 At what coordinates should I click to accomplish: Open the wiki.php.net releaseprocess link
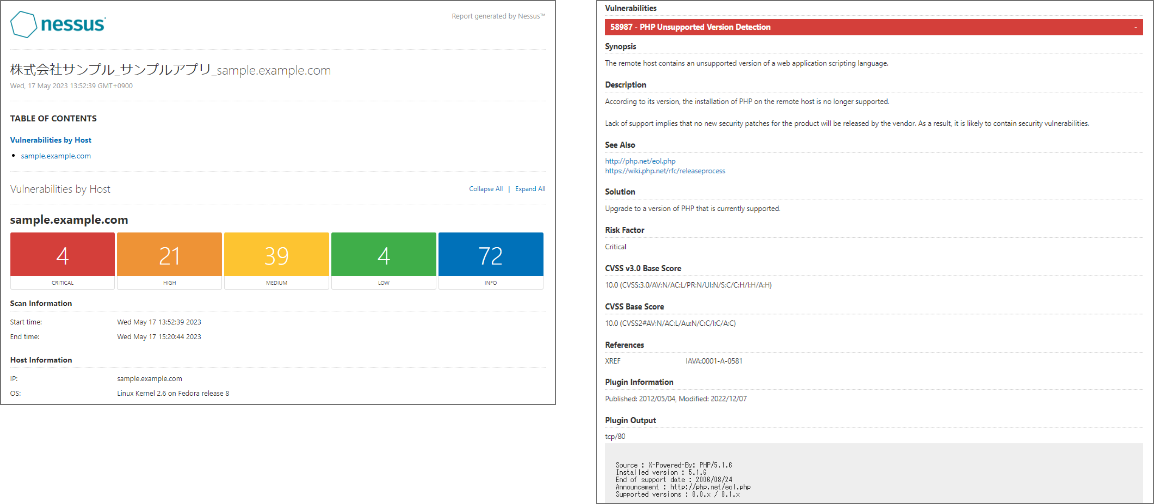[x=665, y=170]
